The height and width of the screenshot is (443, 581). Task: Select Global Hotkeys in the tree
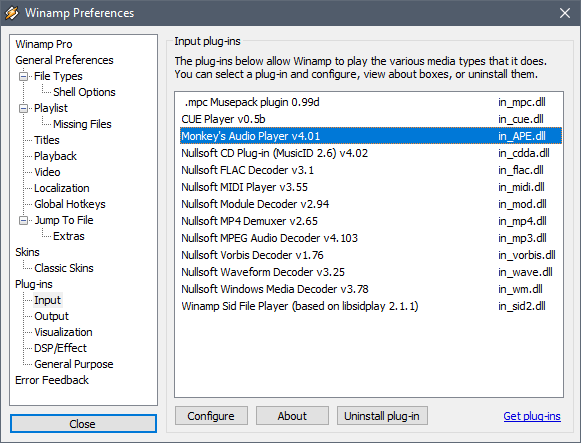coord(70,204)
